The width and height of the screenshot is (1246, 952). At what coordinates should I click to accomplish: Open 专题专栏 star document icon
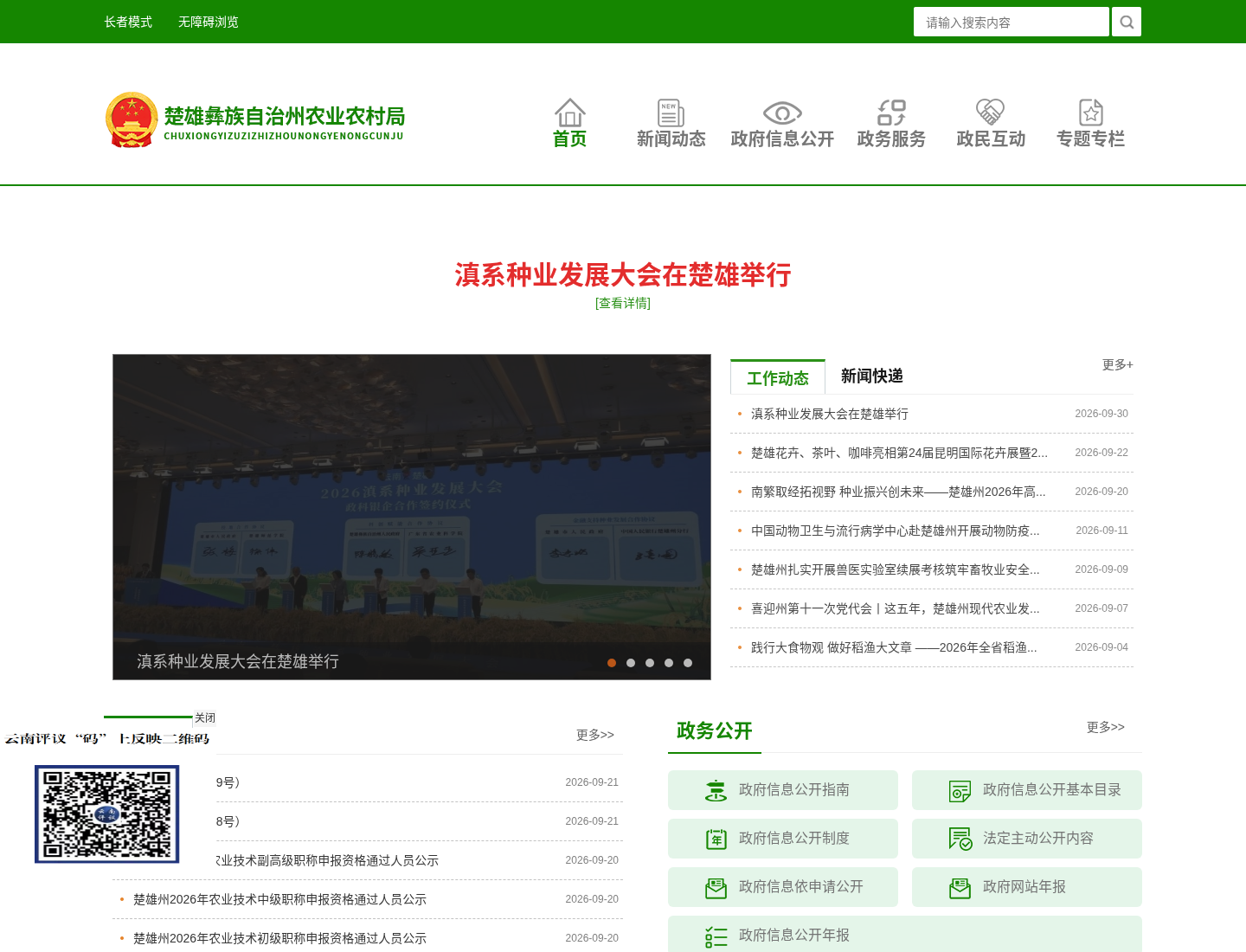coord(1091,113)
